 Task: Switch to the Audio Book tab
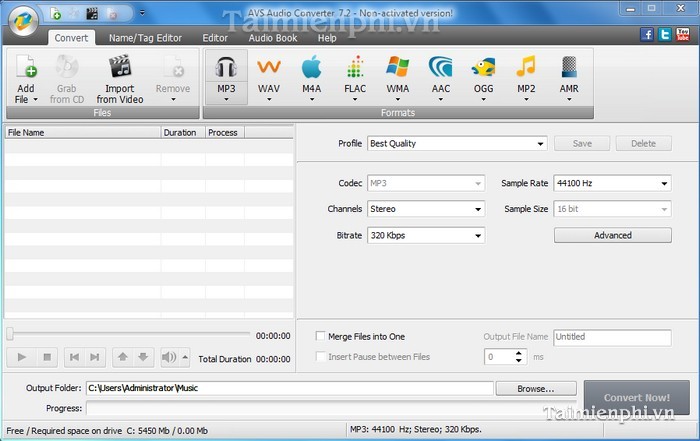pos(273,38)
